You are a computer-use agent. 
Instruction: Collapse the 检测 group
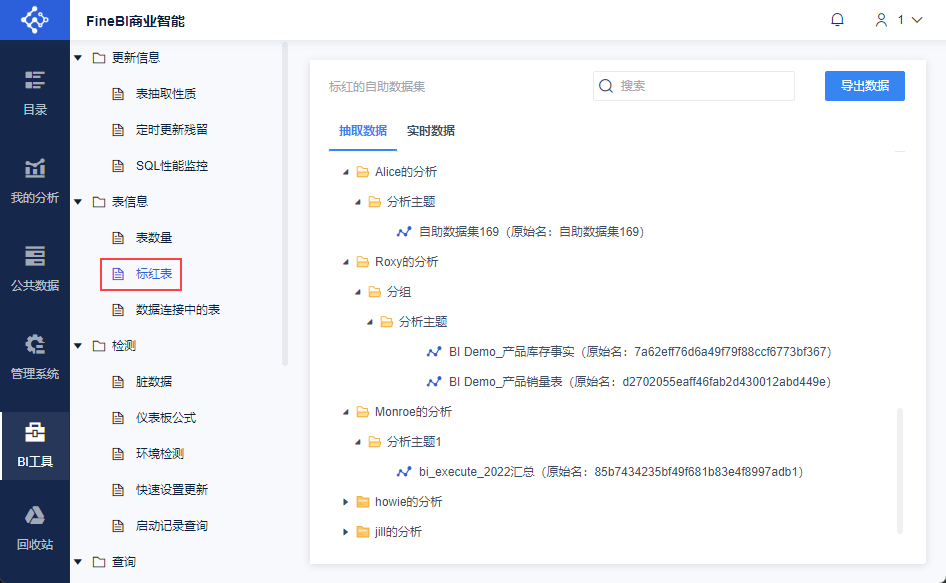78,346
